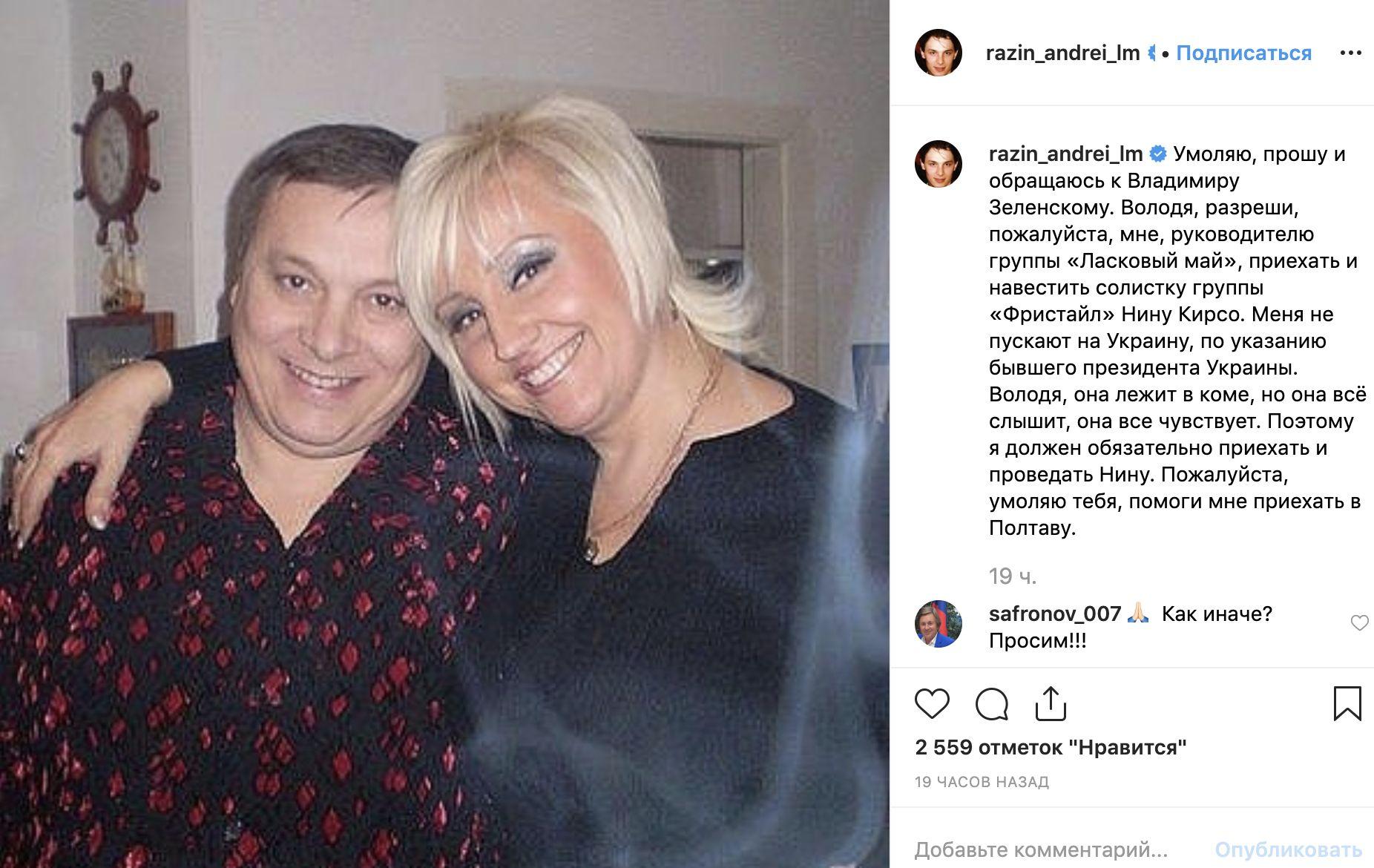This screenshot has height=868, width=1374.
Task: View the 2 559 likes list
Action: [x=1051, y=747]
